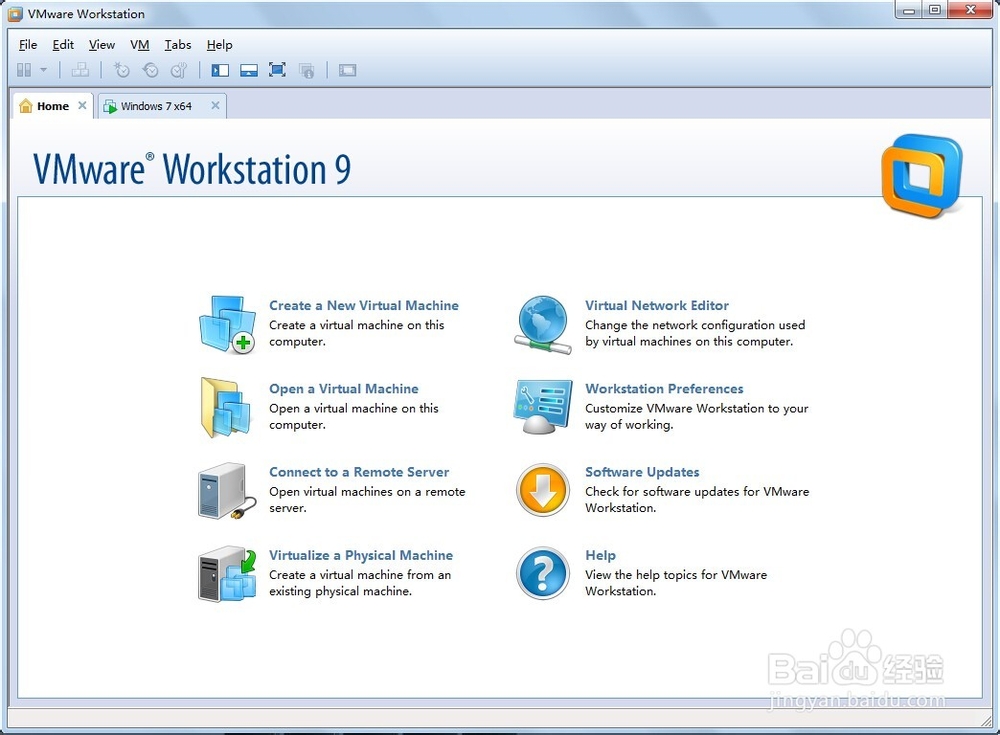Open the Snapshot Manager toolbar icon

click(179, 70)
